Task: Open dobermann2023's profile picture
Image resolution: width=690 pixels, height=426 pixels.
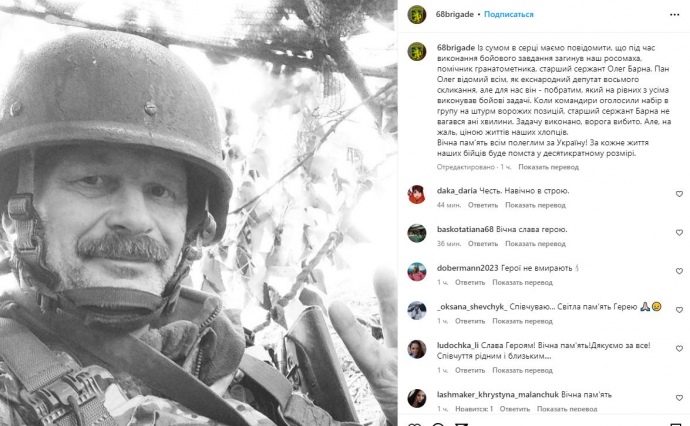Action: click(x=416, y=272)
